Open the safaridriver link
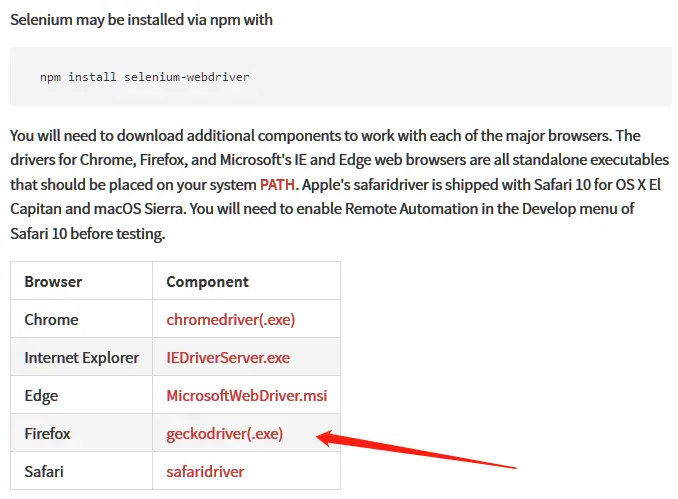 [205, 471]
